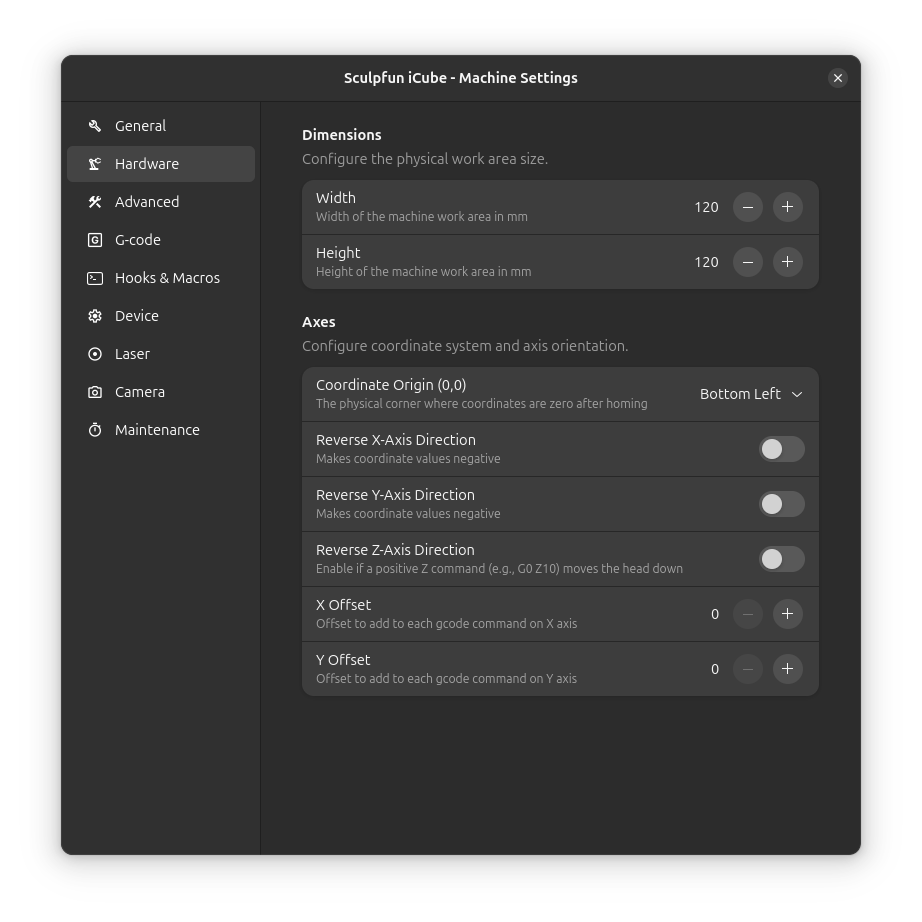Click the Camera settings icon
The height and width of the screenshot is (922, 922).
[x=94, y=392]
